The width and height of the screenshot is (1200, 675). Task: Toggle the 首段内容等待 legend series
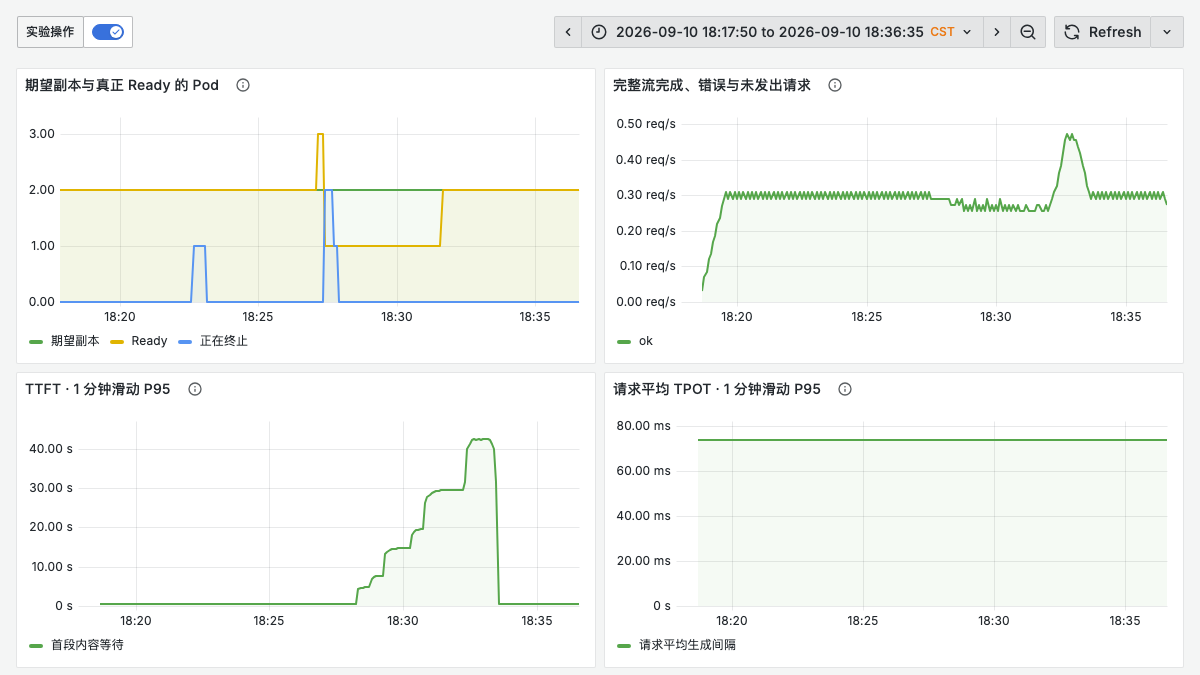[x=87, y=645]
